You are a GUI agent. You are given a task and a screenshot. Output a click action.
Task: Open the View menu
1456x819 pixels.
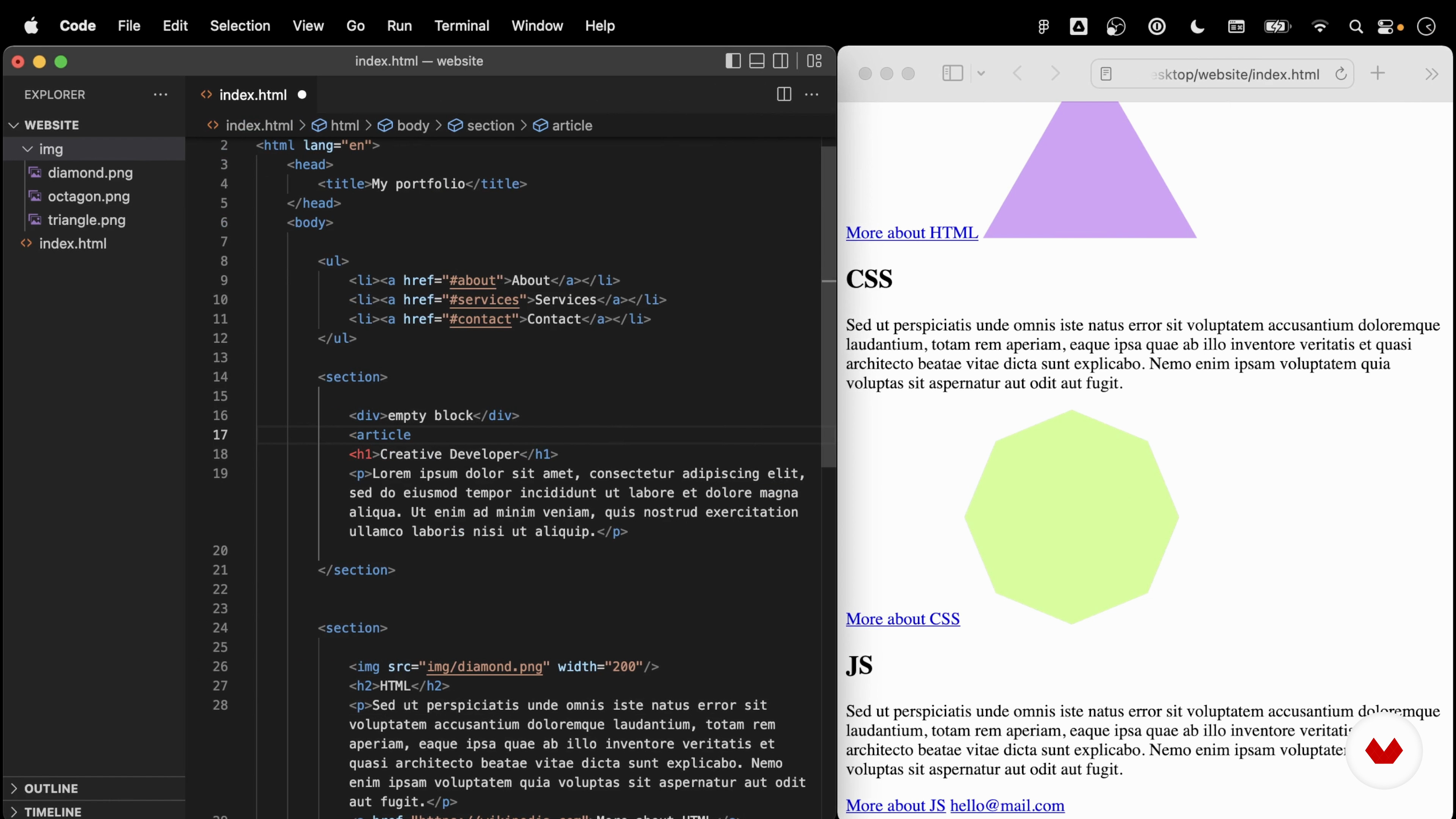click(308, 26)
